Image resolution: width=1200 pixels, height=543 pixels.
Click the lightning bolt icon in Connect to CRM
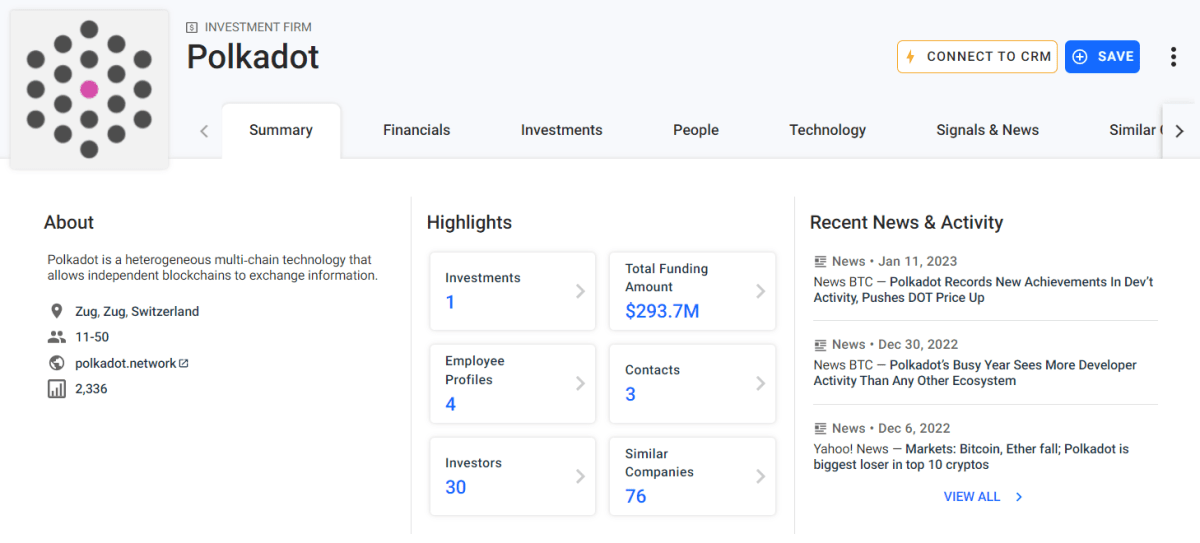click(x=910, y=57)
